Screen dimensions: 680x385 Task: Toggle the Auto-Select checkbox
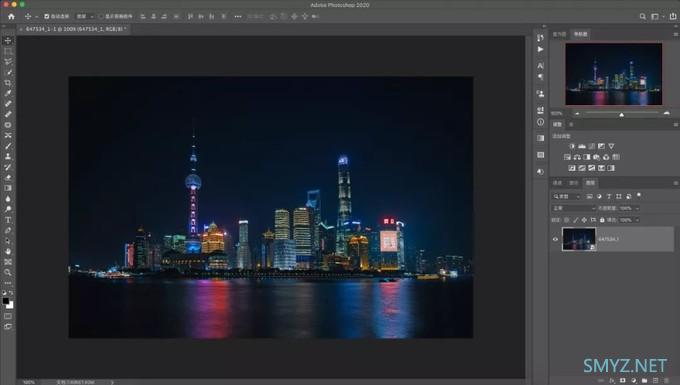point(46,16)
